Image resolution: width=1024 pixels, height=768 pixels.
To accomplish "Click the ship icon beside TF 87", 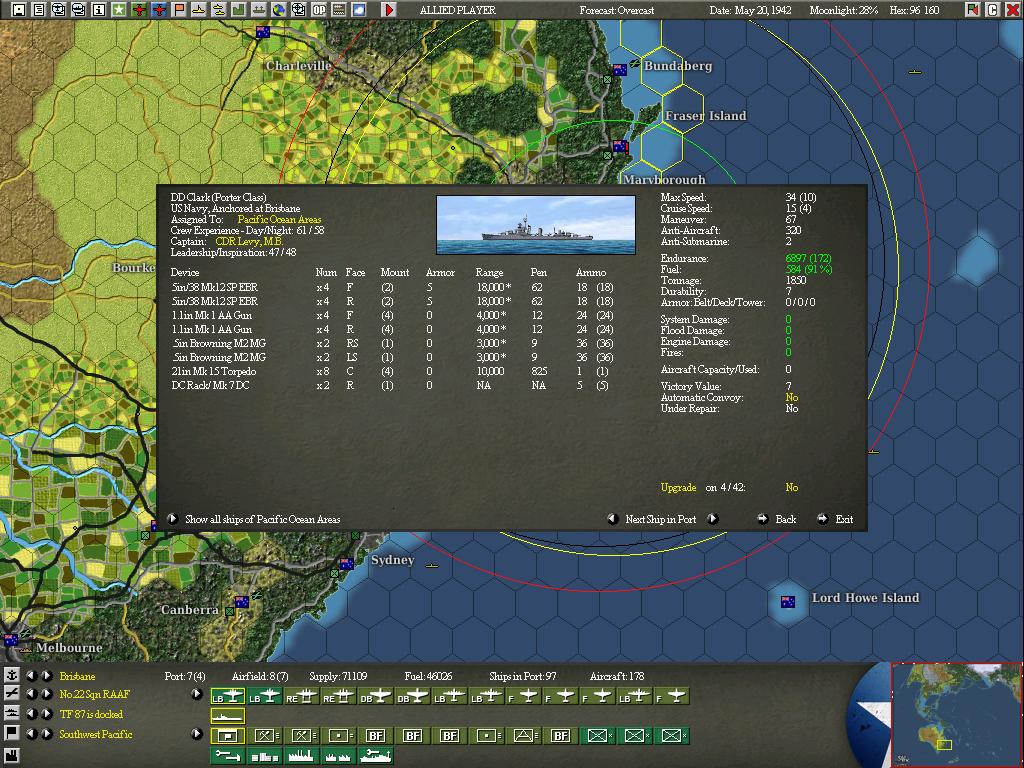I will click(12, 714).
